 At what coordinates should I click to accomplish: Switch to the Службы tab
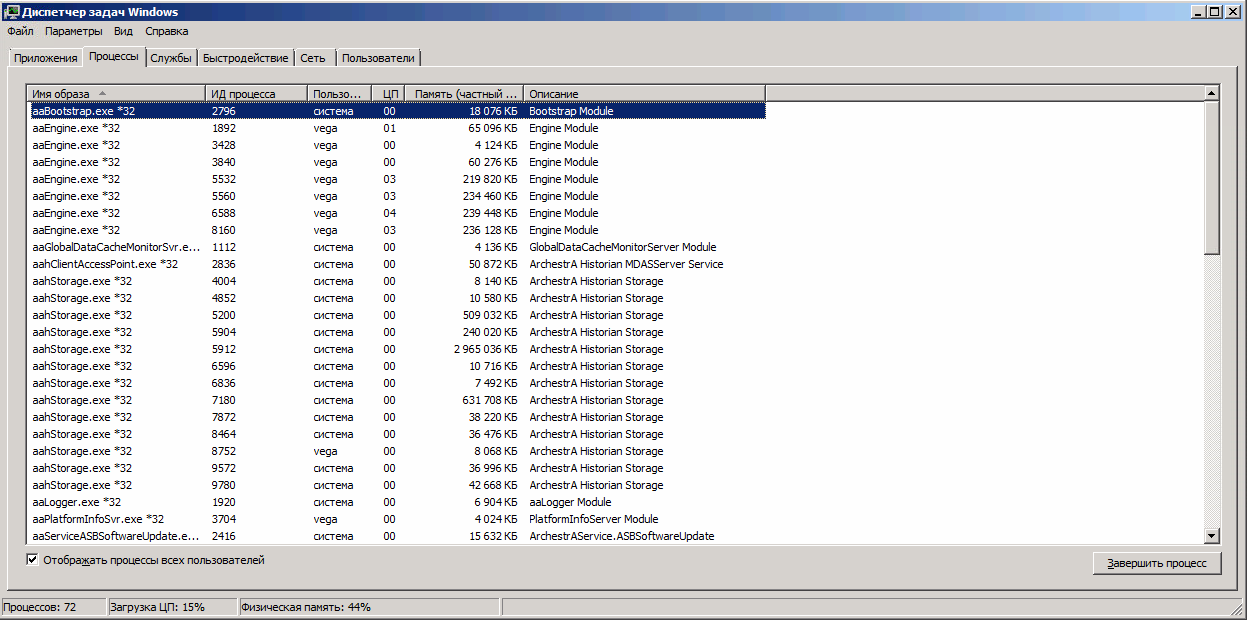(171, 58)
